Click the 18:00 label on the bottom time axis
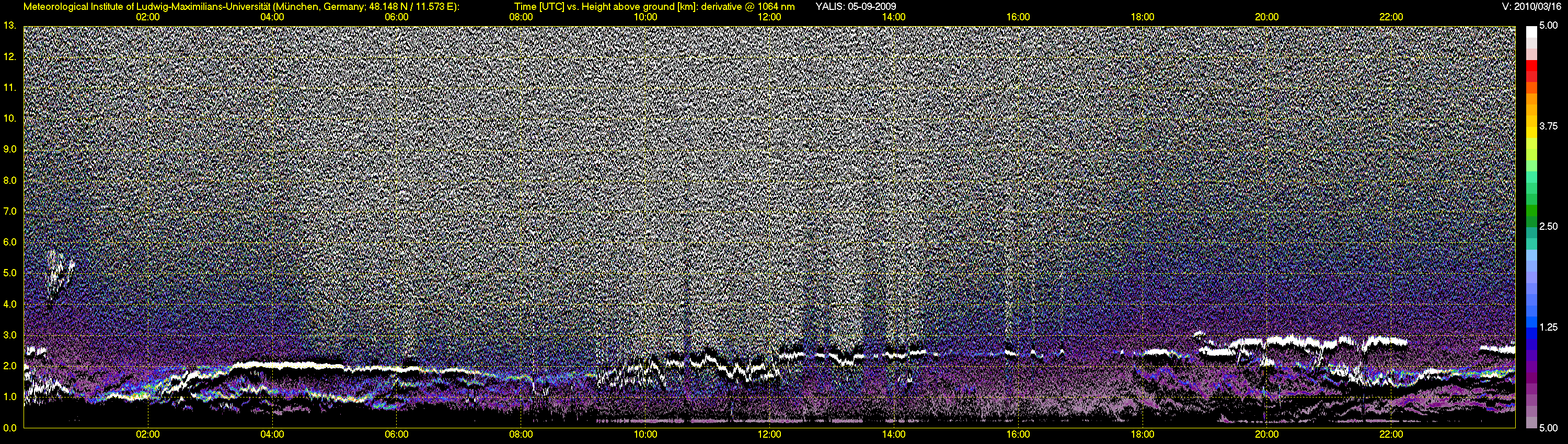Viewport: 1568px width, 444px height. tap(1143, 434)
